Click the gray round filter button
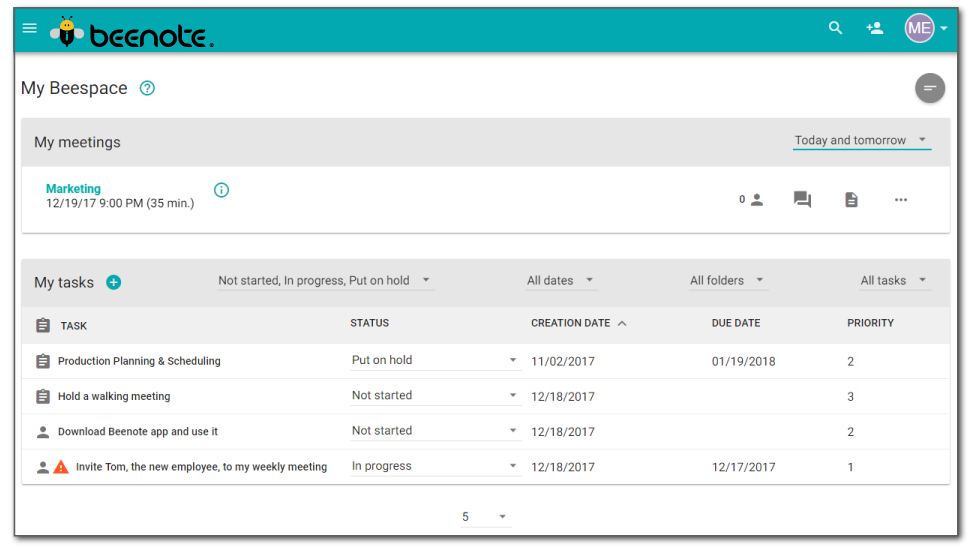 point(929,88)
